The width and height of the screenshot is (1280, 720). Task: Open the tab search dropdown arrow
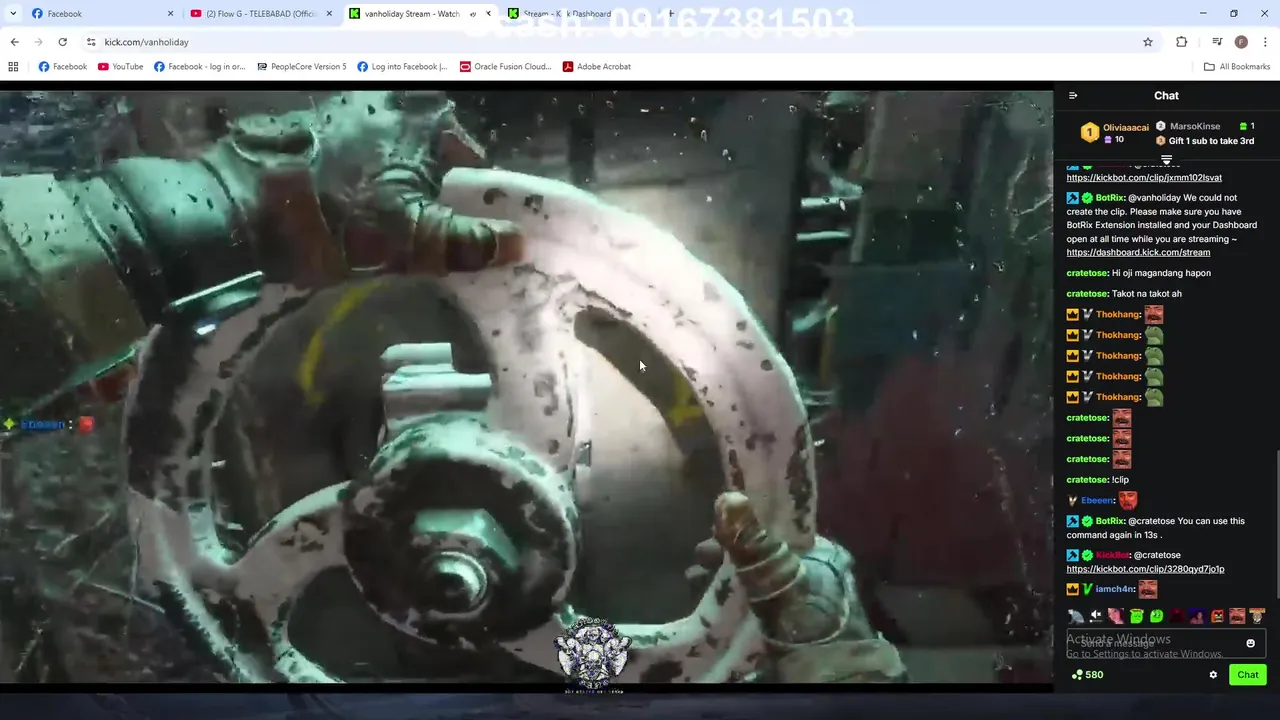tap(14, 14)
